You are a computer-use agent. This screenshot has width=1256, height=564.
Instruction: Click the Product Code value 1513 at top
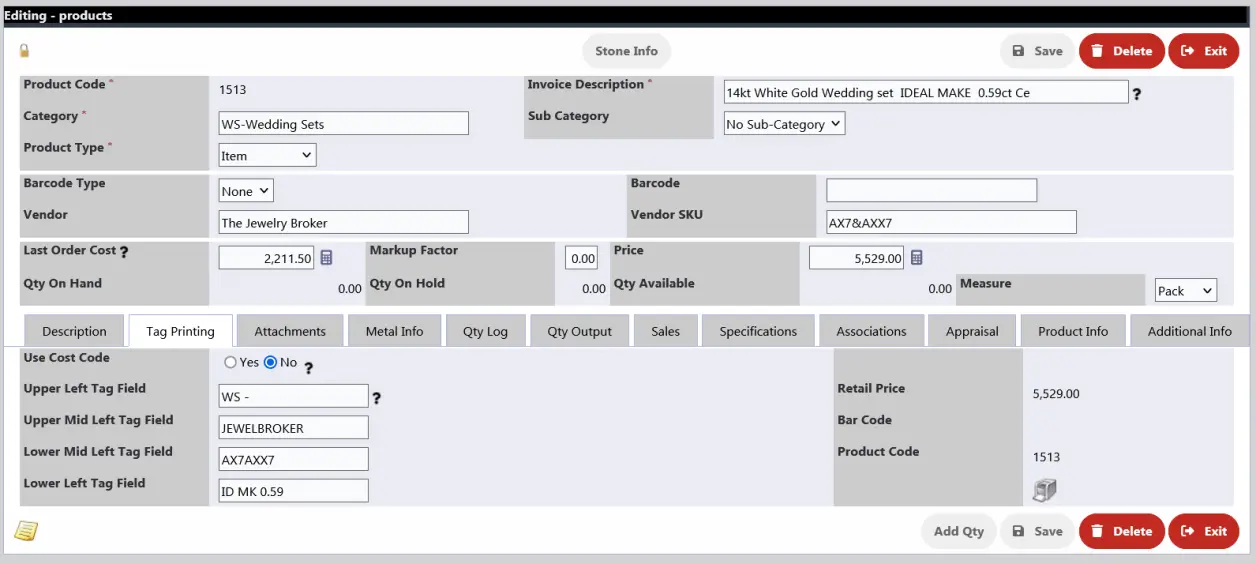tap(233, 89)
